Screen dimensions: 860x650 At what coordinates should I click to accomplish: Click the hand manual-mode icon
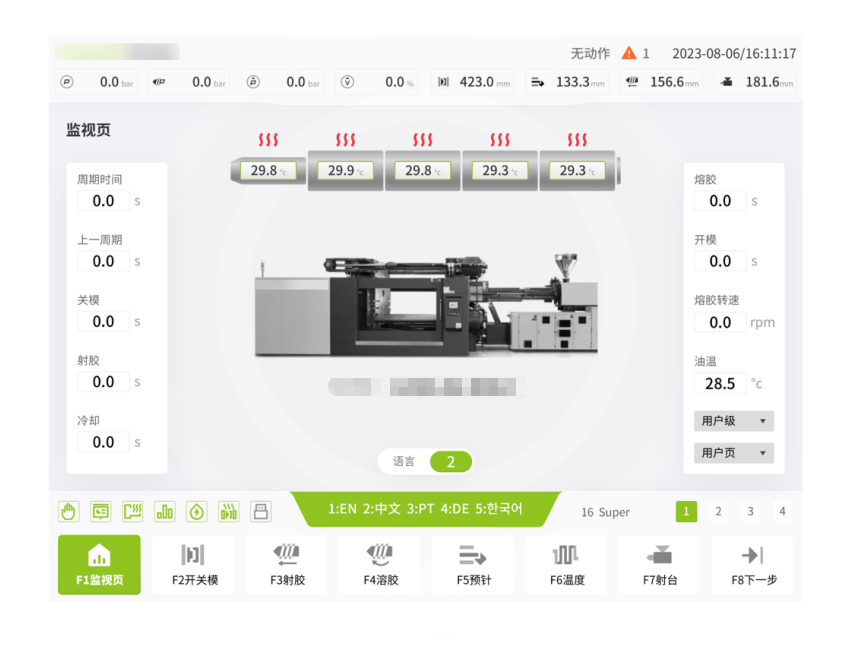69,512
